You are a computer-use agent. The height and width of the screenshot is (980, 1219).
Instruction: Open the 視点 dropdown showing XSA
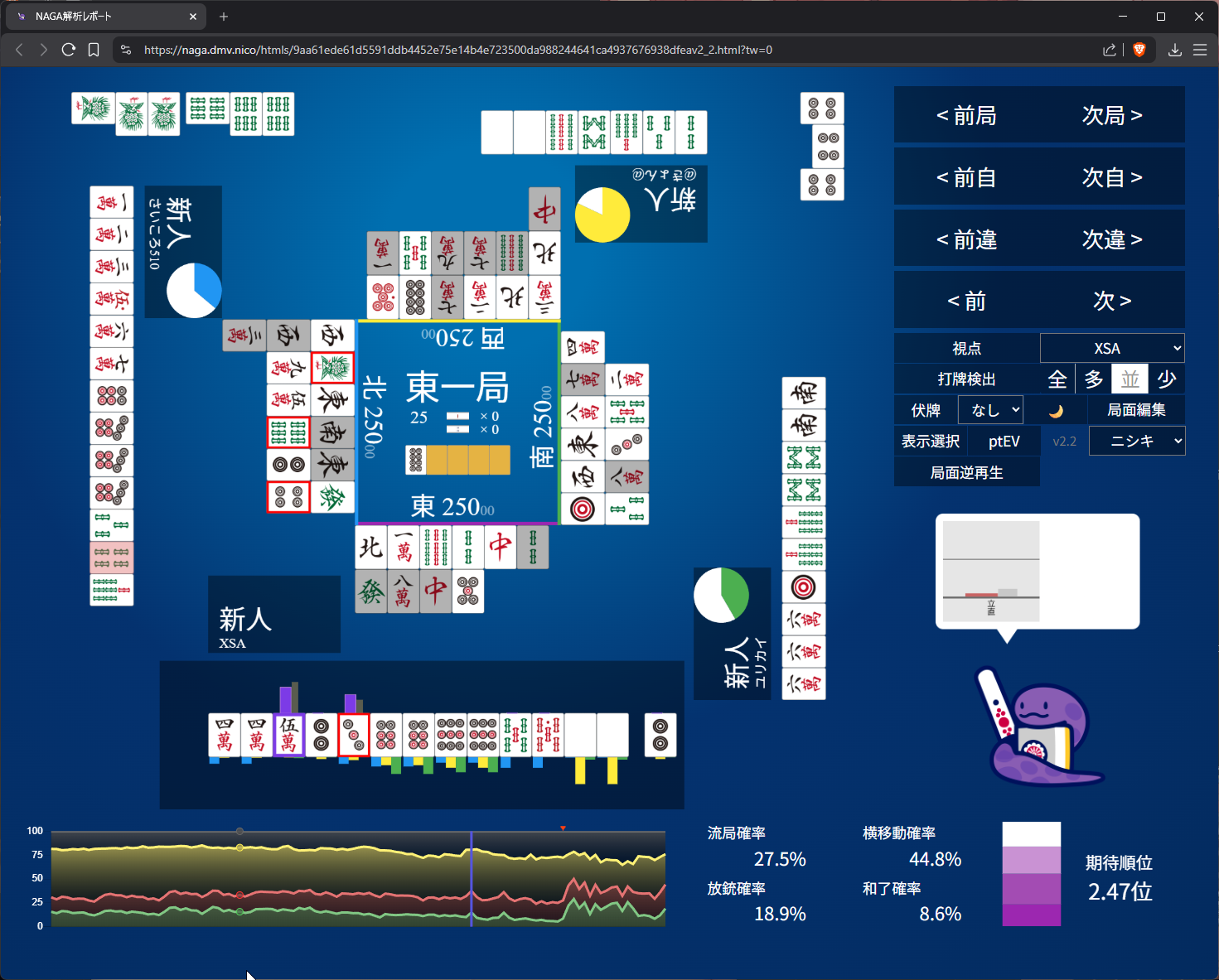1111,349
